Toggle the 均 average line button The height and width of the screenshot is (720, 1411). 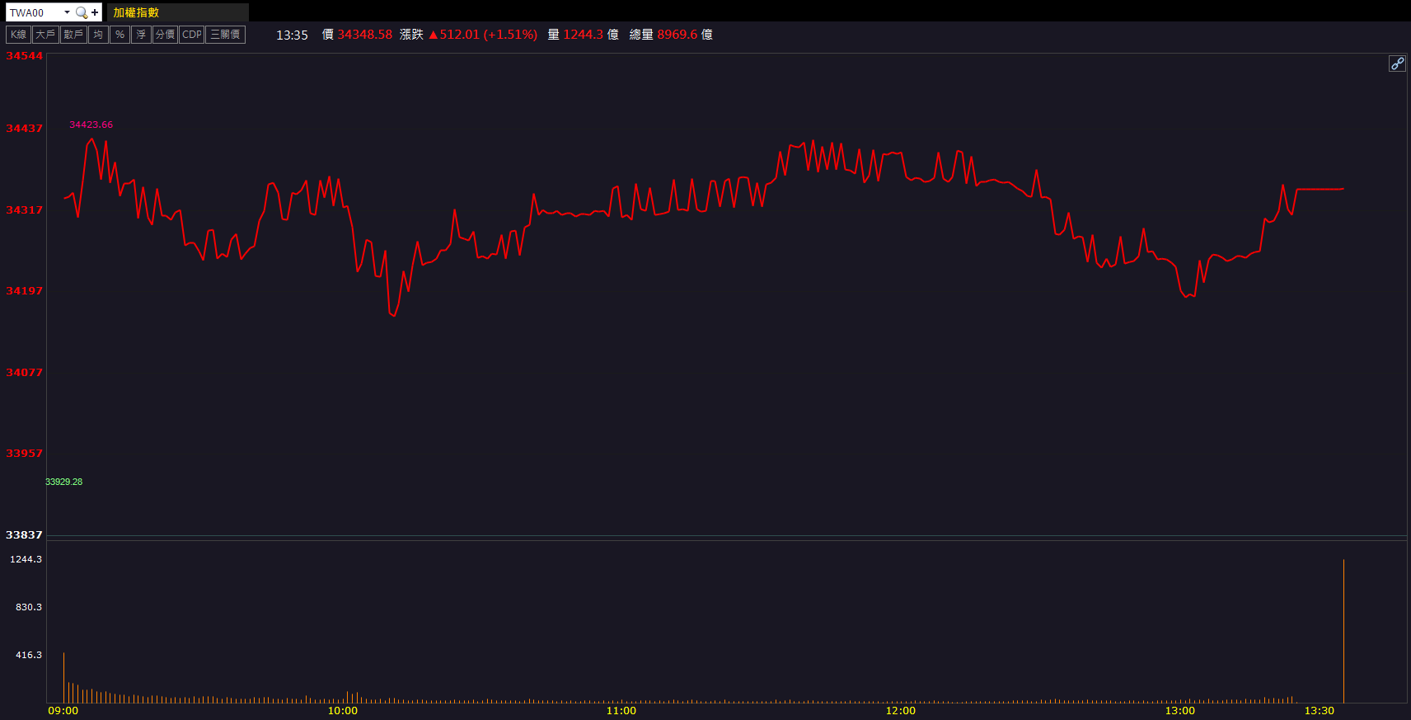pos(98,34)
